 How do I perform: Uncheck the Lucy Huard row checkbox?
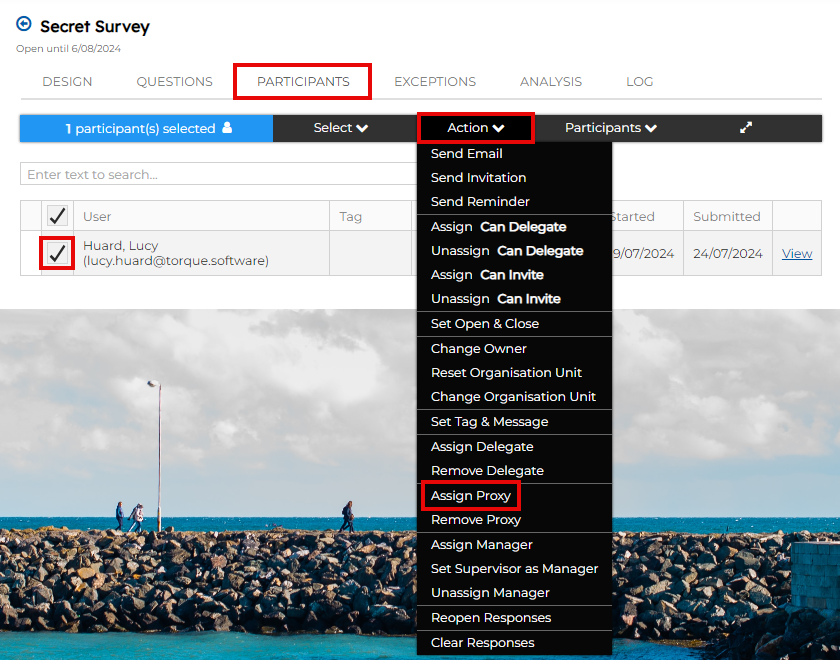pos(57,254)
